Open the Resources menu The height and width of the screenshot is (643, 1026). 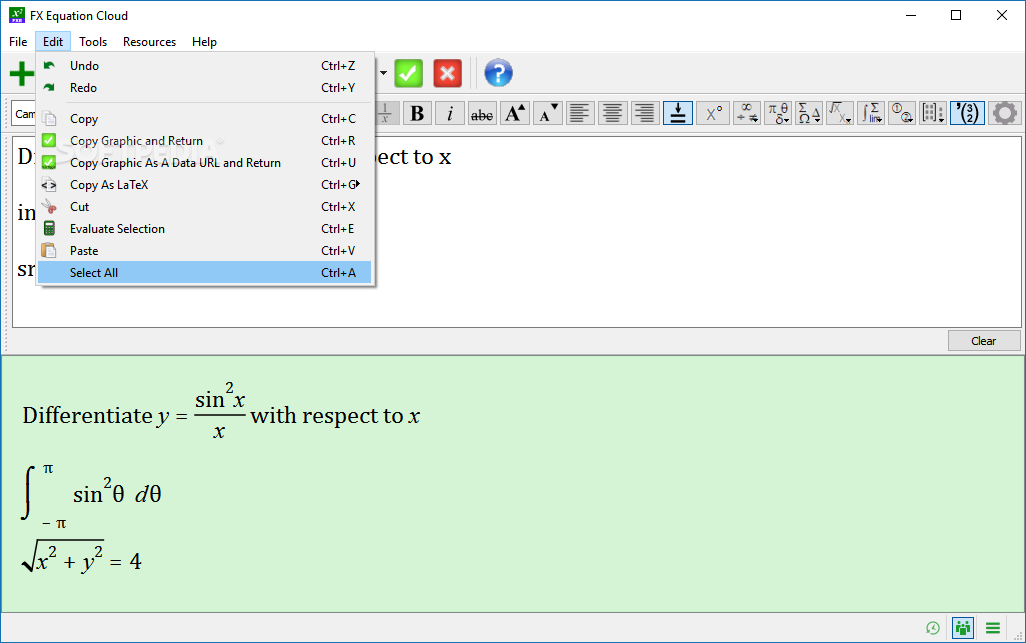pos(149,42)
